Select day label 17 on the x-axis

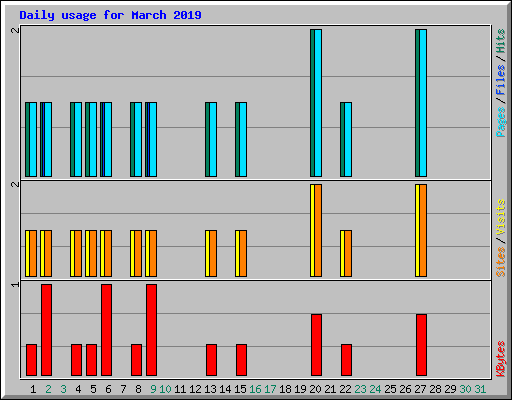[270, 389]
